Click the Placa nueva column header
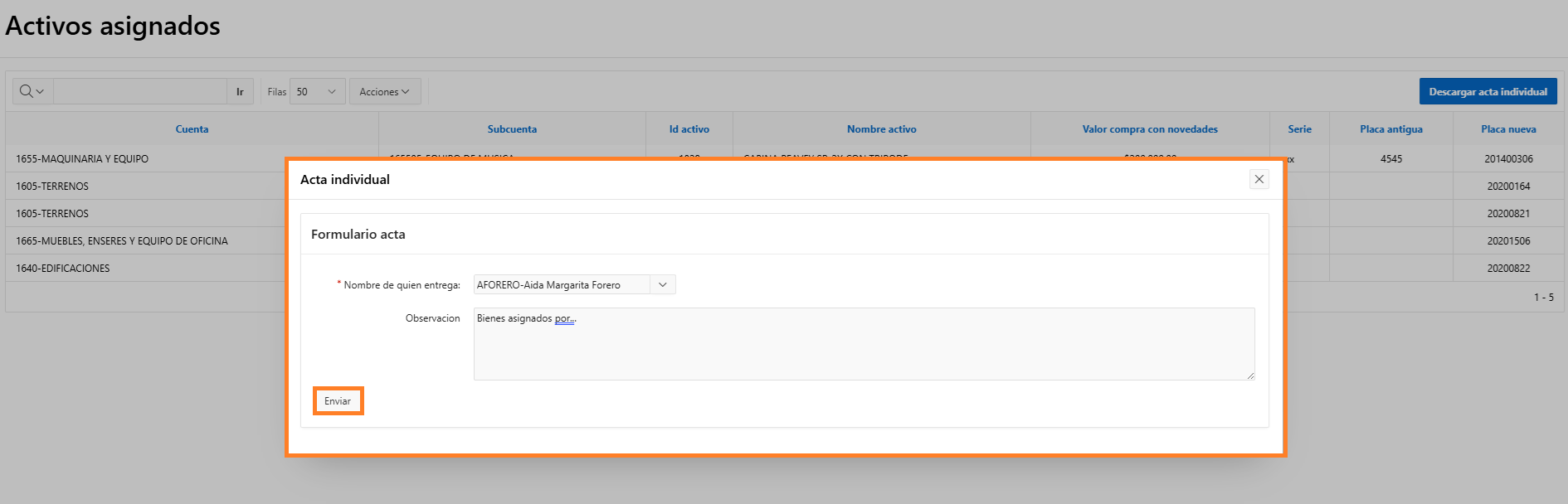Image resolution: width=1568 pixels, height=504 pixels. click(x=1508, y=129)
